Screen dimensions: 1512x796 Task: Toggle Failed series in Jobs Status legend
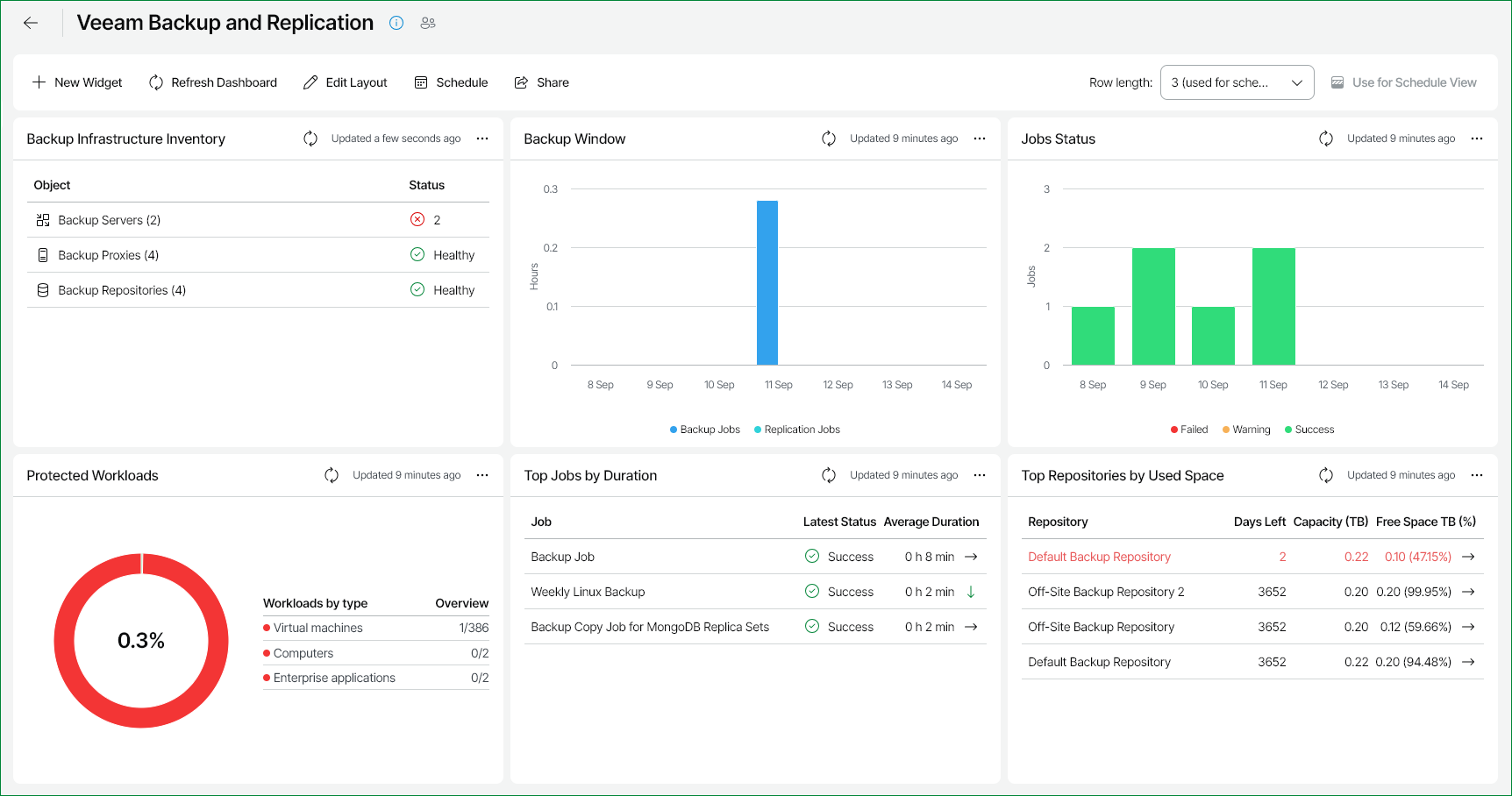(x=1189, y=430)
